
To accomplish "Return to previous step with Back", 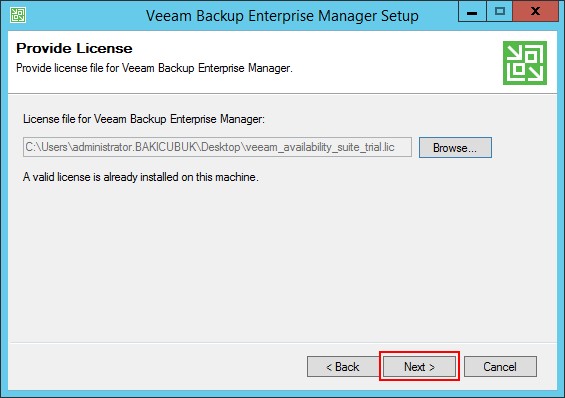I will tap(343, 367).
